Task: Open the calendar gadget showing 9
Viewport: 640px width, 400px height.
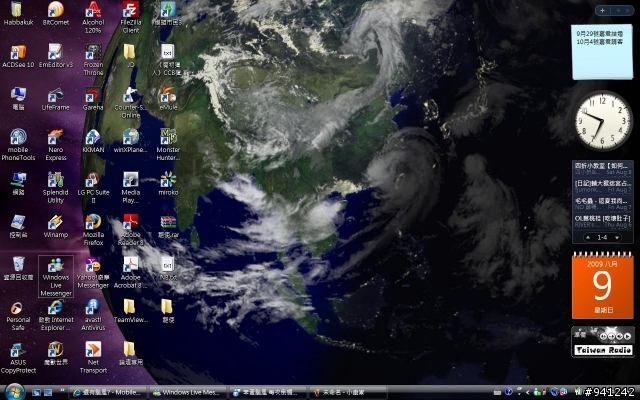Action: click(602, 286)
